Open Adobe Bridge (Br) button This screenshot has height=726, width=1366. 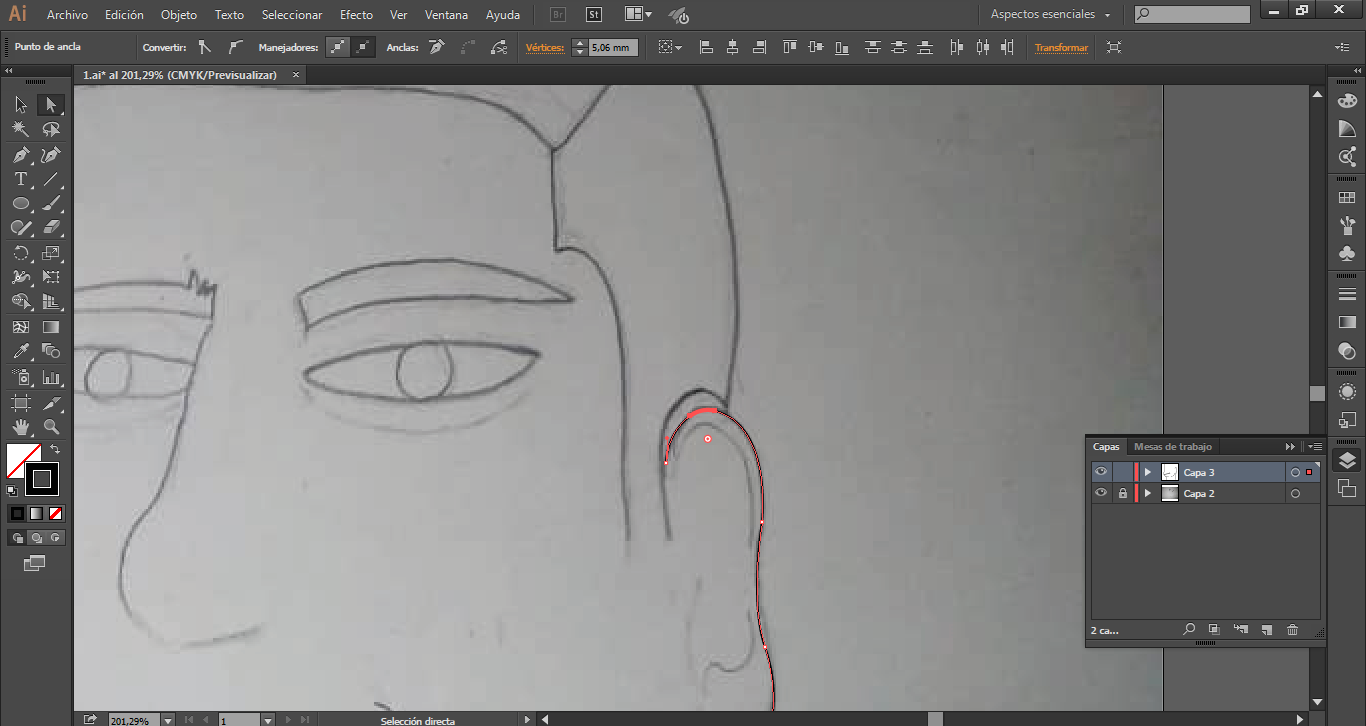tap(560, 15)
